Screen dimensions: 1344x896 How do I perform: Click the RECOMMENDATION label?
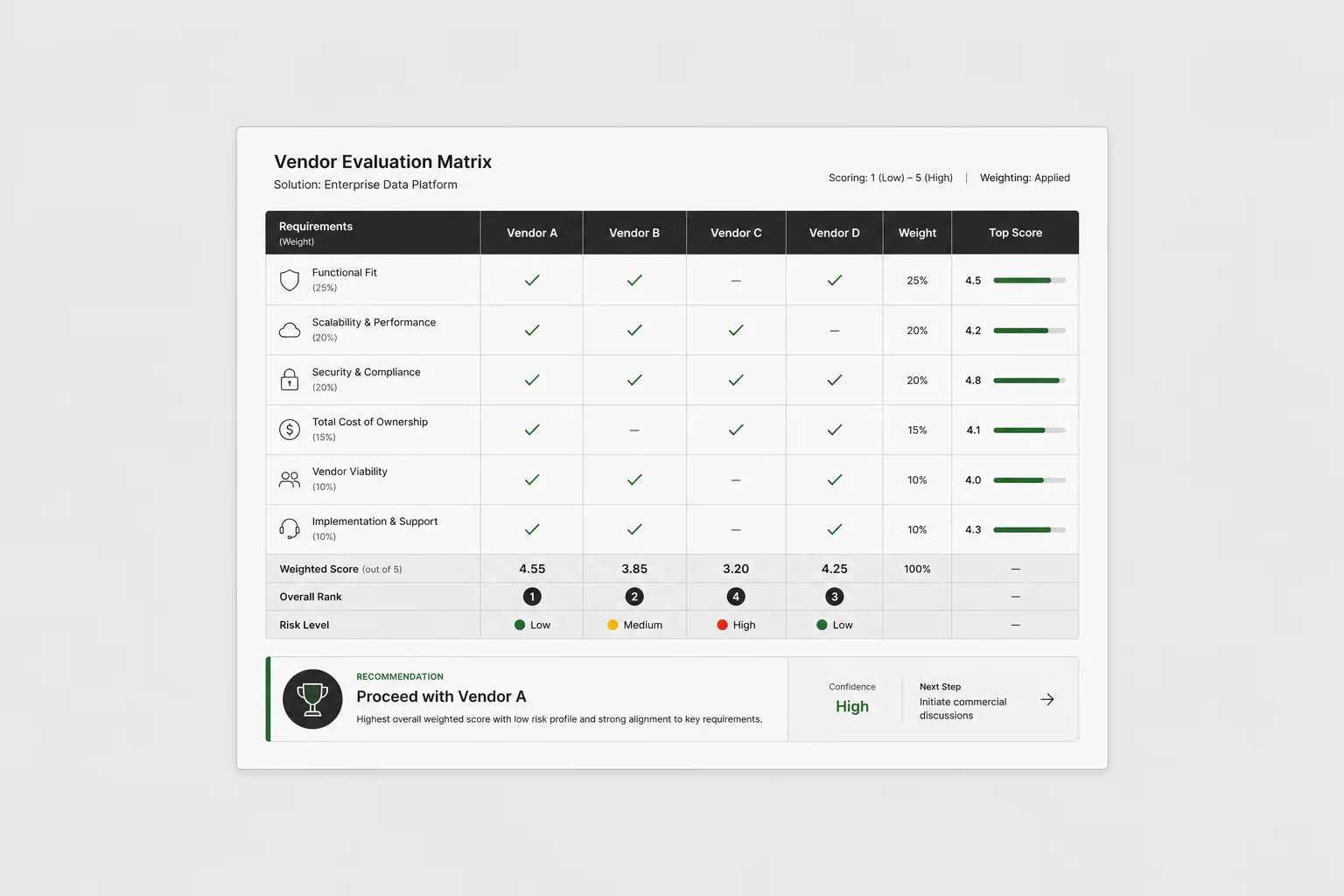[x=400, y=676]
